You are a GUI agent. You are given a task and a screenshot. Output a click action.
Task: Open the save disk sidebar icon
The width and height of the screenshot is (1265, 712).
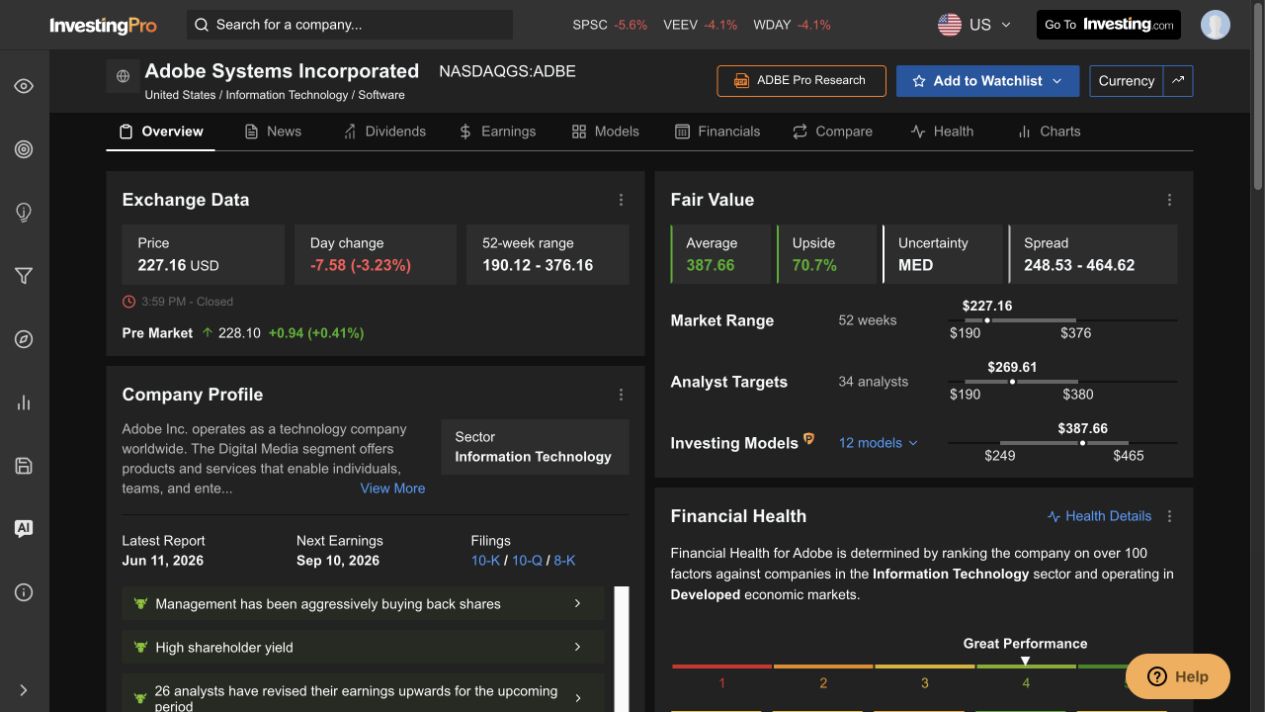coord(24,466)
